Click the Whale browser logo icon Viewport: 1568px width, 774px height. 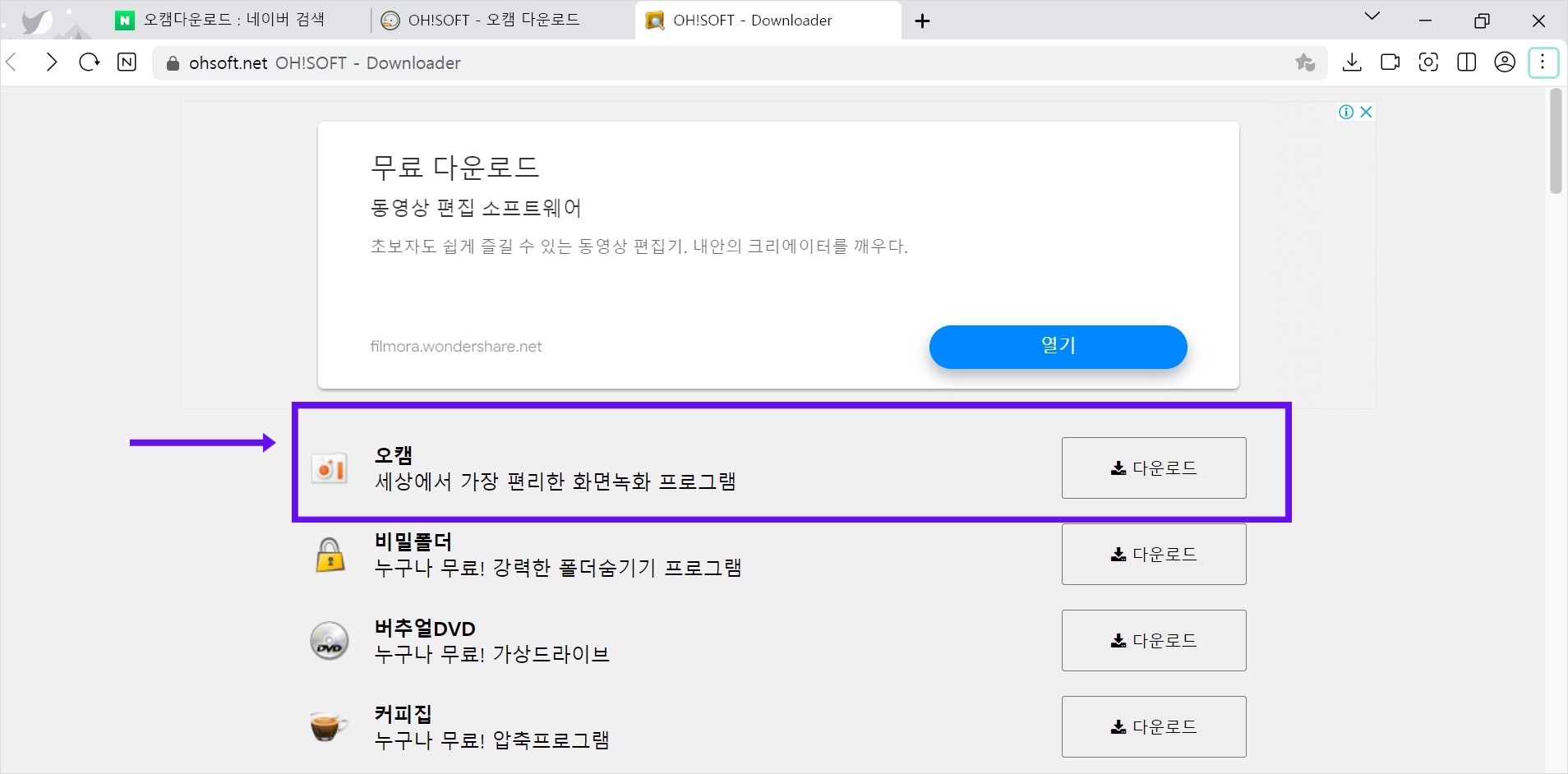(x=36, y=21)
